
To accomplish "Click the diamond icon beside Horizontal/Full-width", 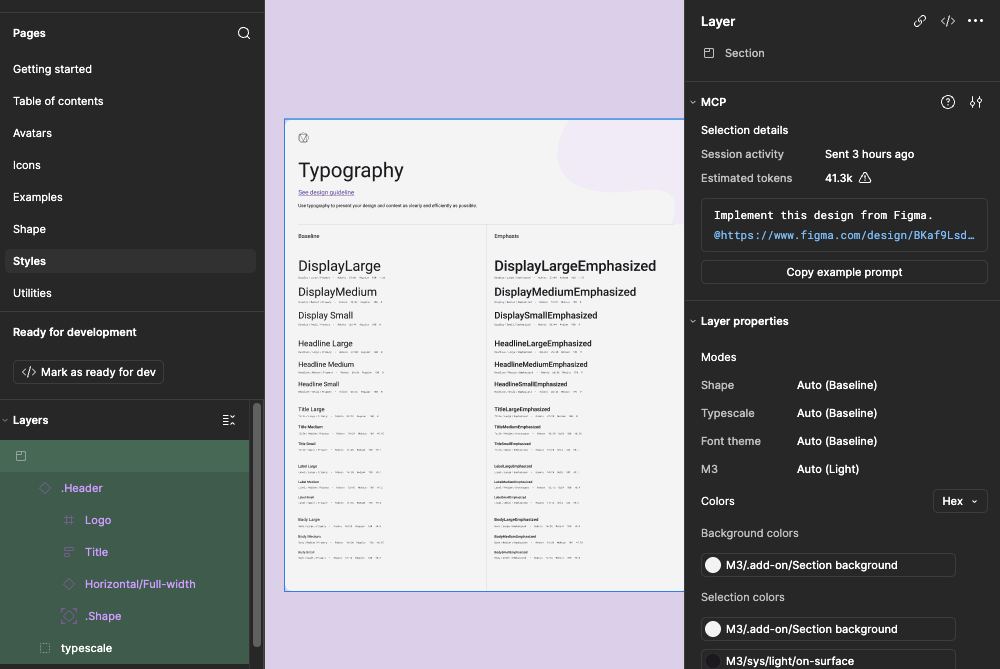I will [x=69, y=584].
